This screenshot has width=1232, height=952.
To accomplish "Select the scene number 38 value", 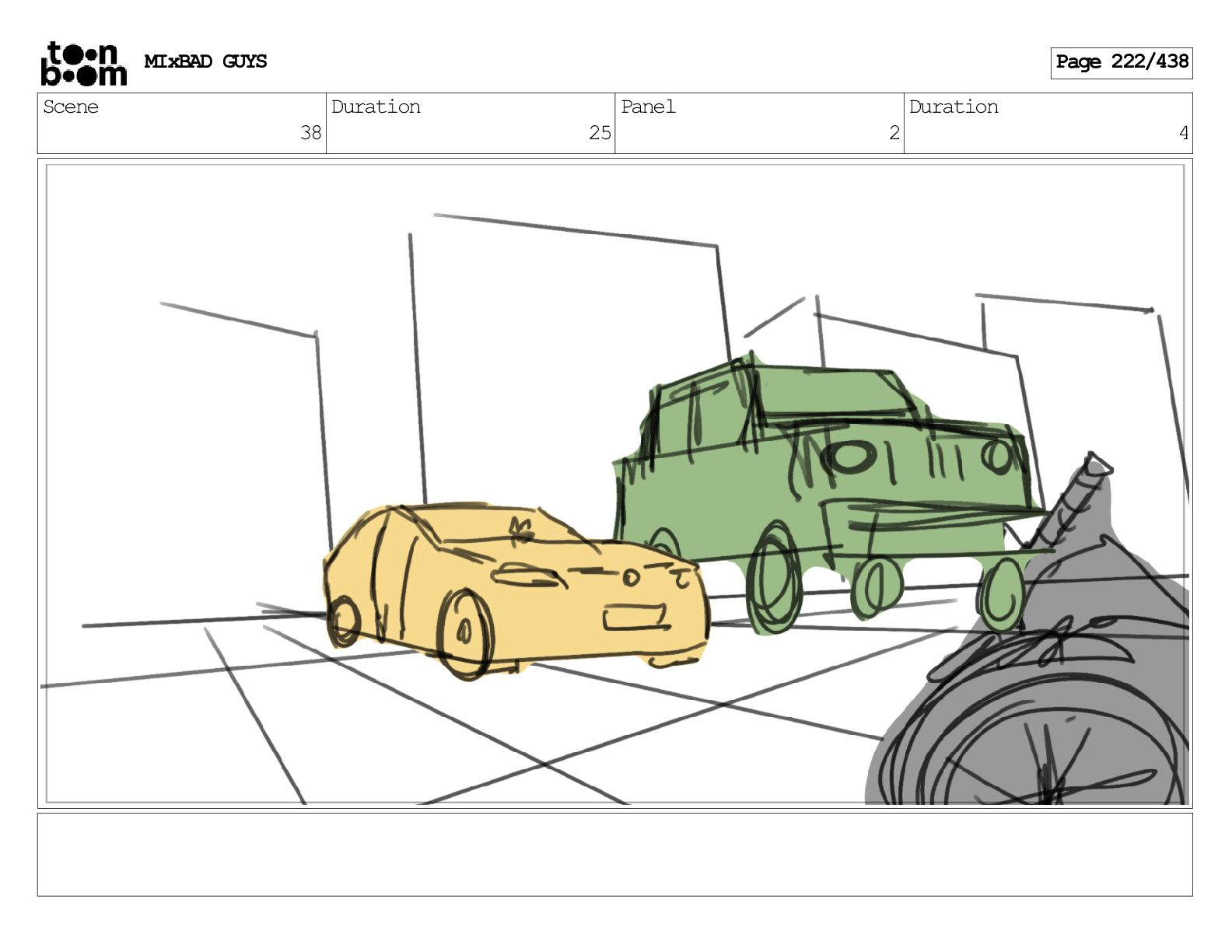I will (311, 133).
